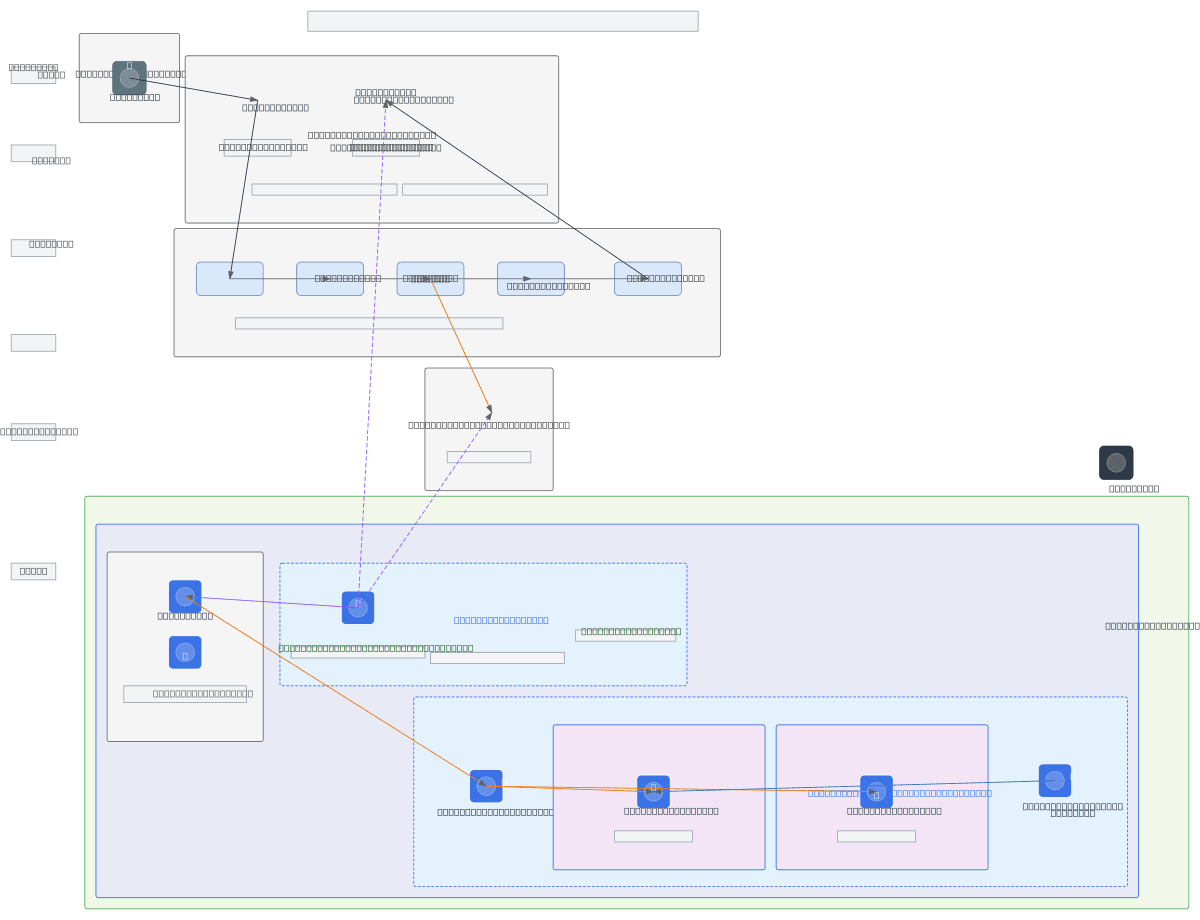Select the first light-blue node in the row
This screenshot has width=1200, height=920.
click(230, 279)
